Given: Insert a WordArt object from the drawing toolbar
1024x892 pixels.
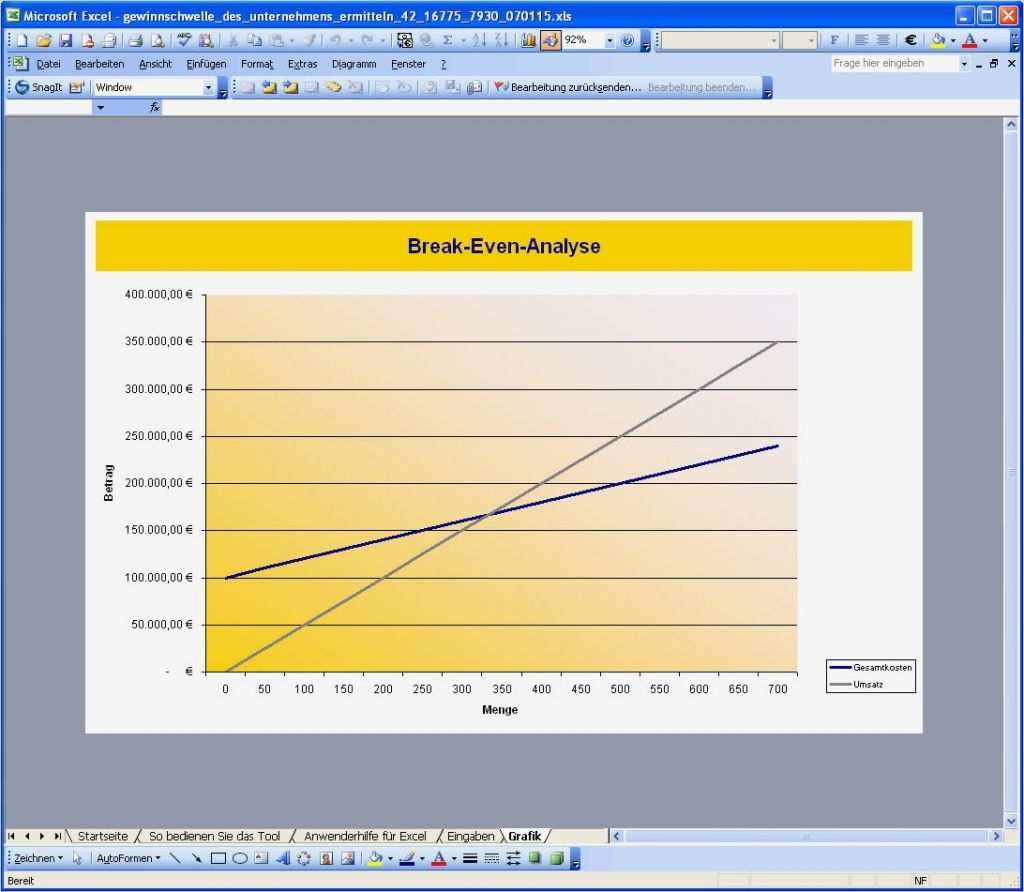Looking at the screenshot, I should pyautogui.click(x=282, y=858).
